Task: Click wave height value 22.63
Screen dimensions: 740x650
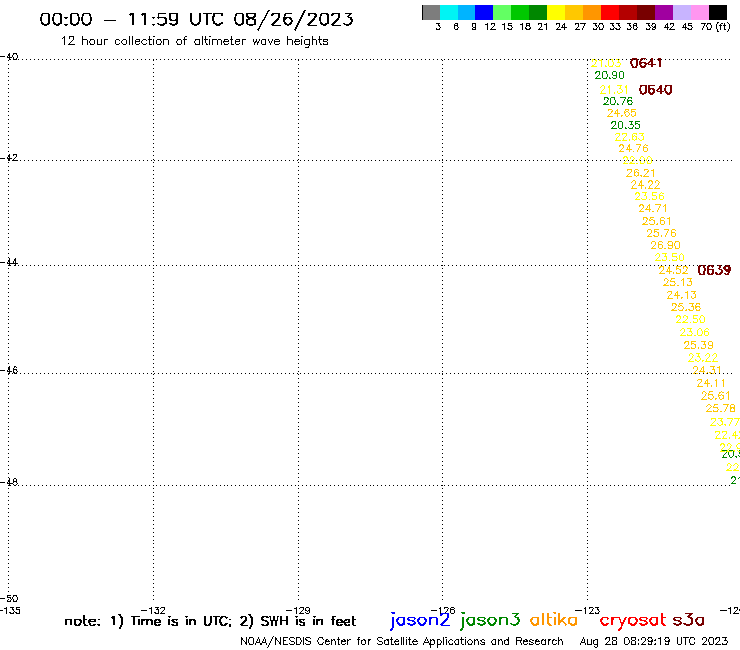Action: pyautogui.click(x=630, y=137)
